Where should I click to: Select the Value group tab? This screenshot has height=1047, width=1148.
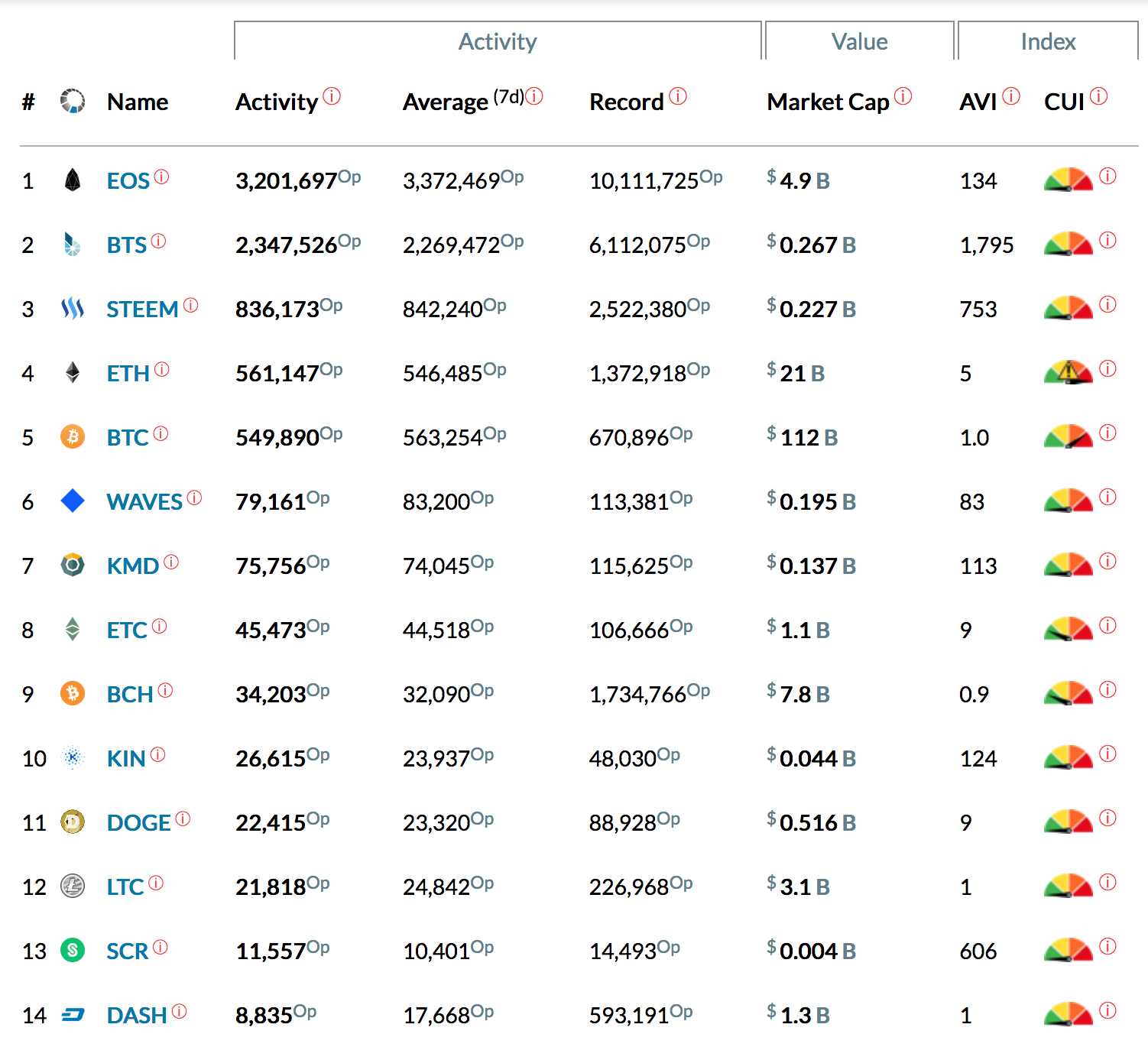859,41
